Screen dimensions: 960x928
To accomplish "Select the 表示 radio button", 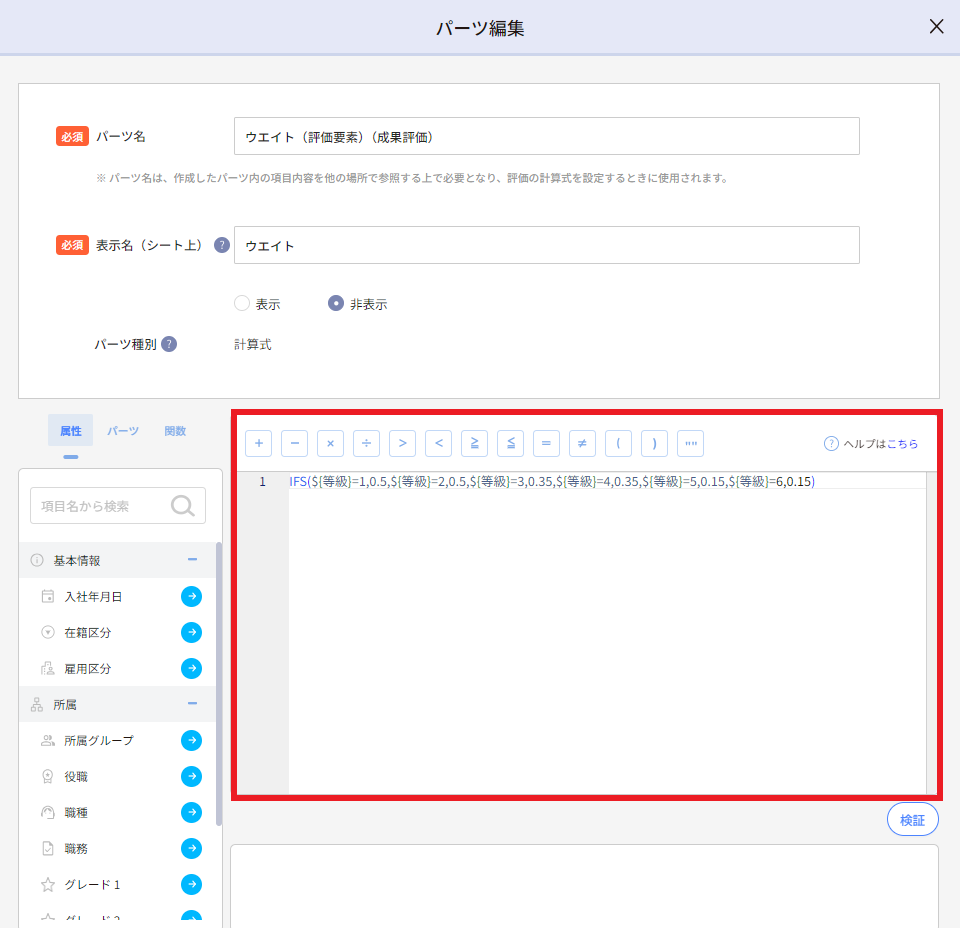I will pos(241,304).
